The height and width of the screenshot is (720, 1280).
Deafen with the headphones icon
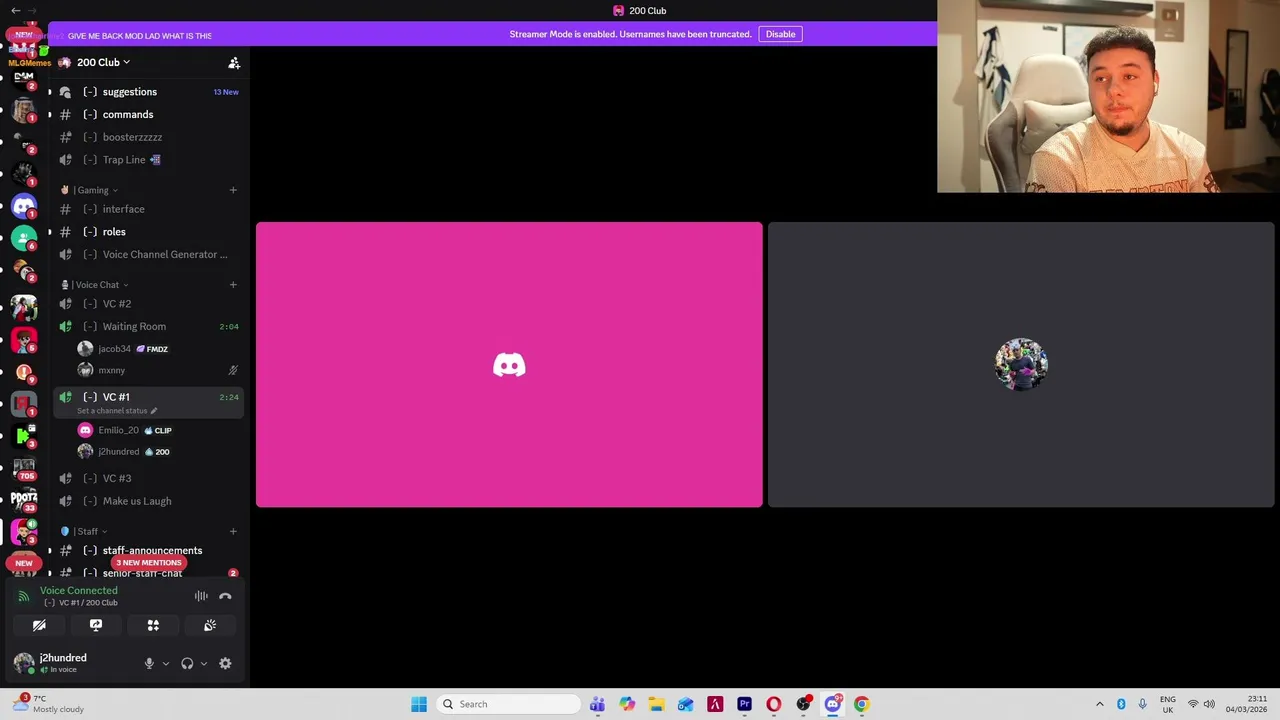coord(187,663)
